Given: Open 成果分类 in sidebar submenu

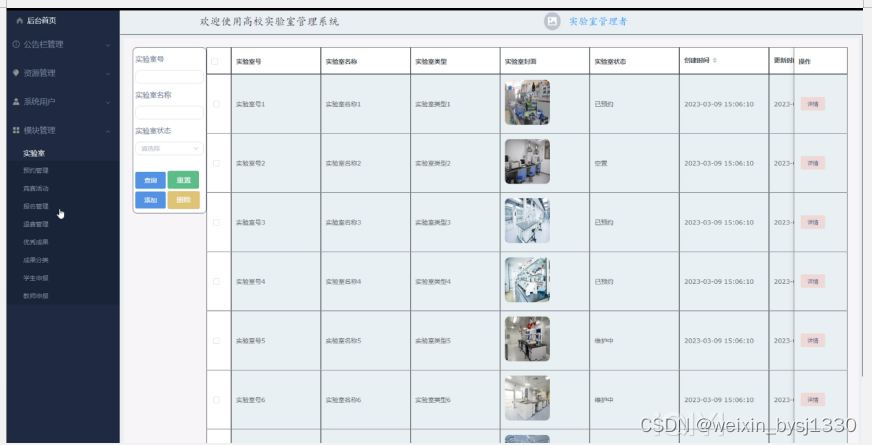Looking at the screenshot, I should (36, 260).
